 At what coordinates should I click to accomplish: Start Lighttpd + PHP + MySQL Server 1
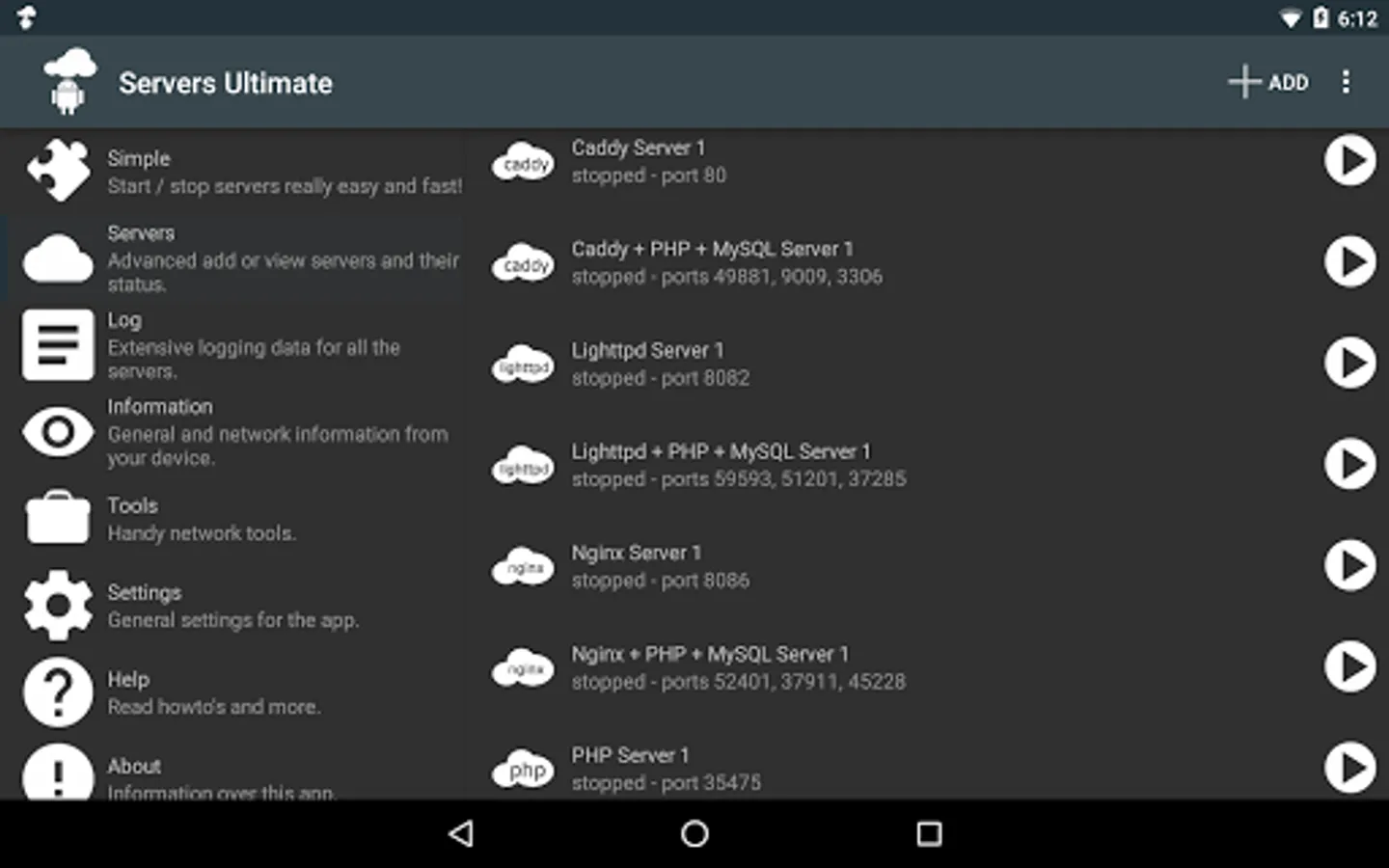(x=1349, y=464)
